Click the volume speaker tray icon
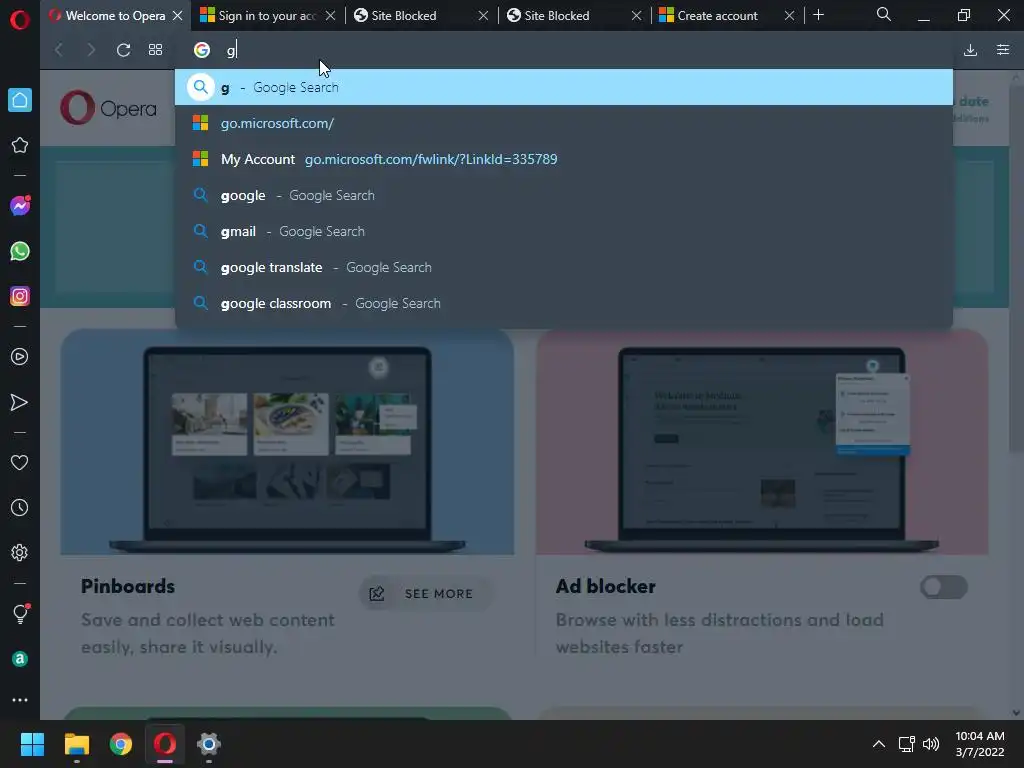Image resolution: width=1024 pixels, height=768 pixels. (x=931, y=744)
